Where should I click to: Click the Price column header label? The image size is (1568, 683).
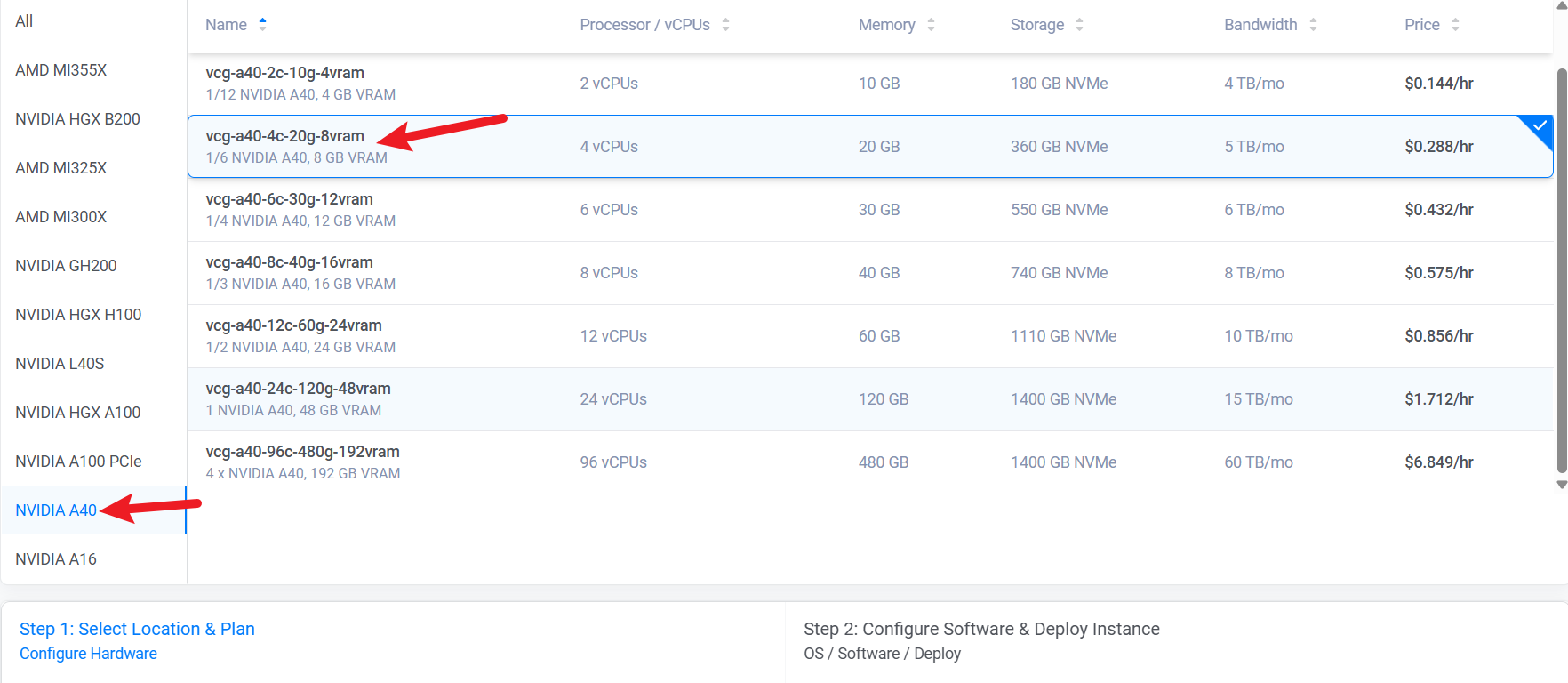click(x=1422, y=25)
